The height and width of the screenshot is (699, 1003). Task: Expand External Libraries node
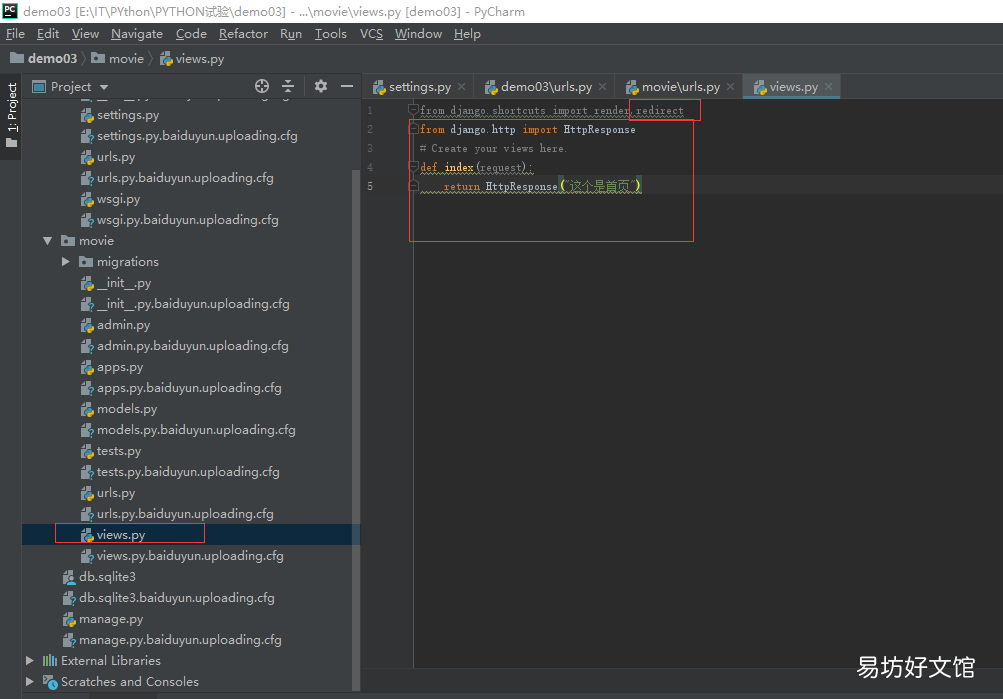[x=29, y=661]
